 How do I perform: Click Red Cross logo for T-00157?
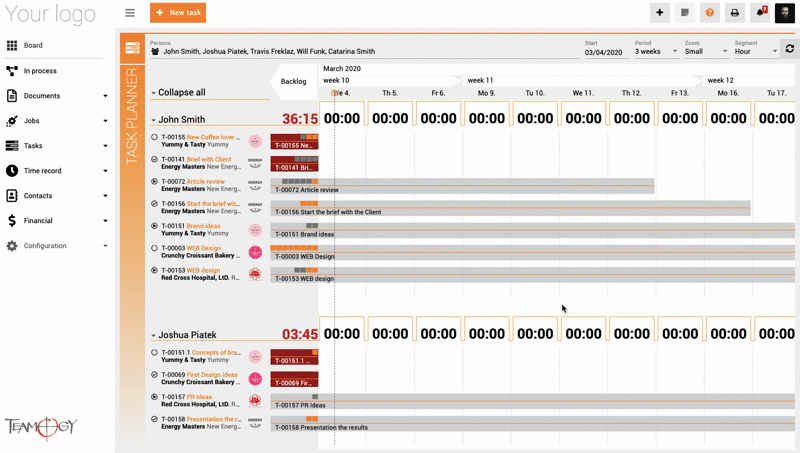pyautogui.click(x=255, y=400)
